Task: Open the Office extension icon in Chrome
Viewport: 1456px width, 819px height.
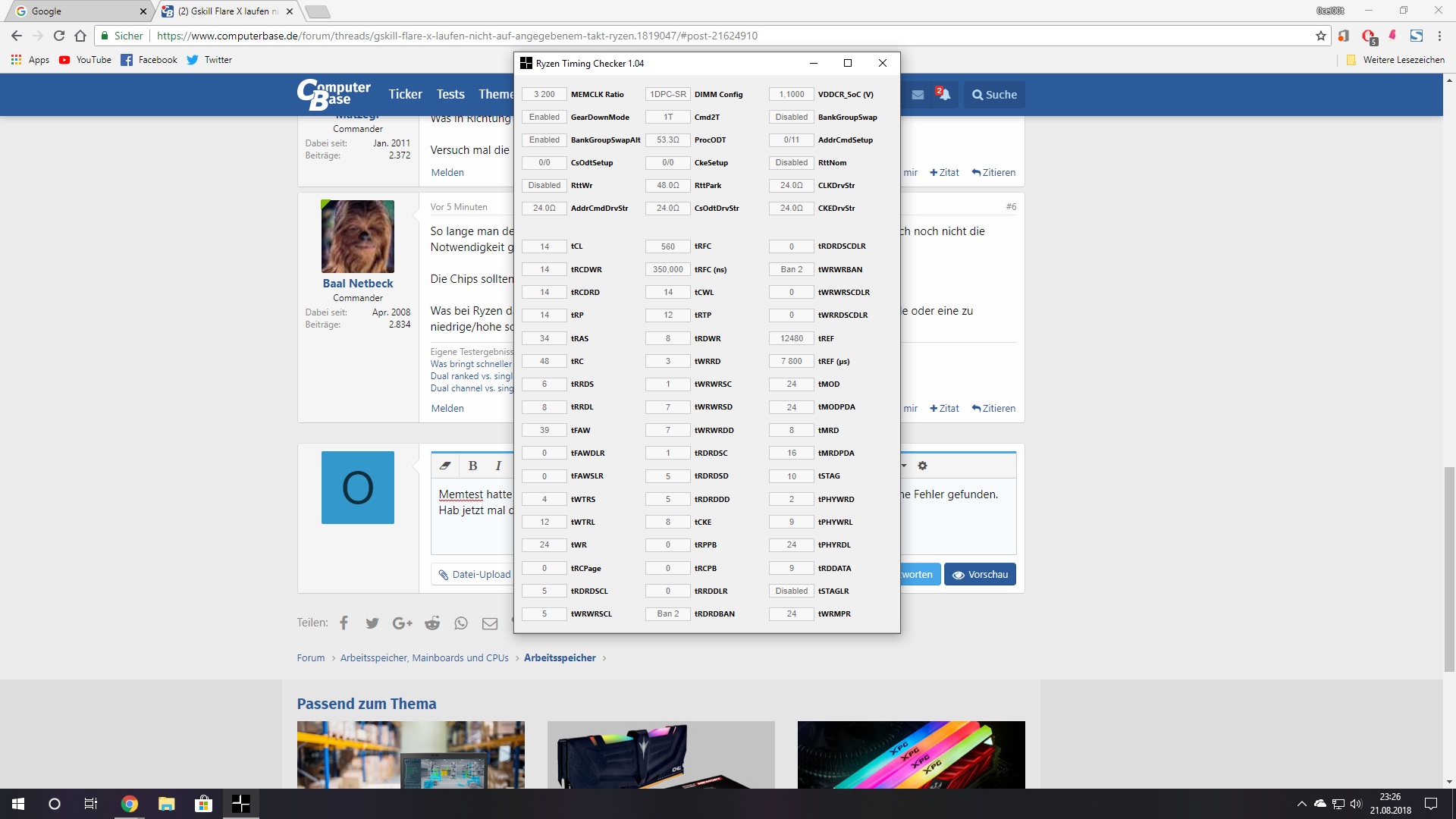Action: coord(1343,36)
